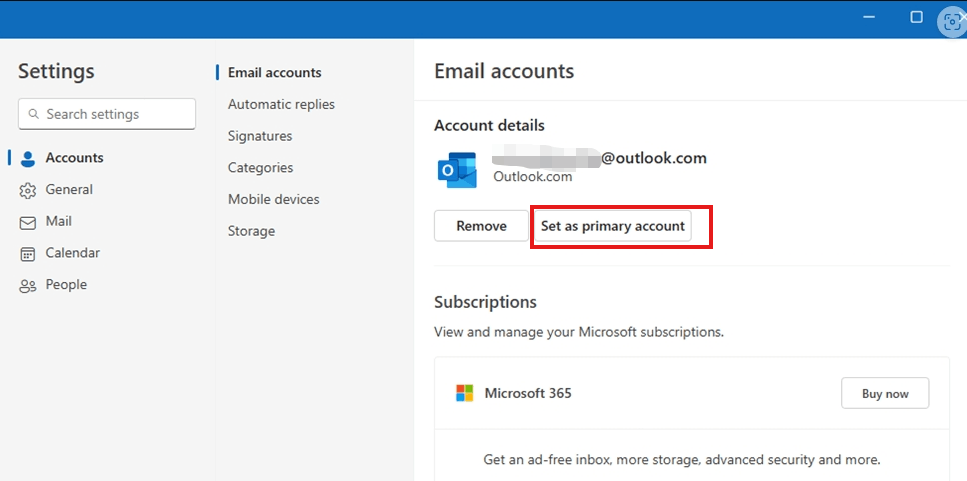Click the 'Get an ad-free inbox' description
Screen dimensions: 967x481
pos(681,460)
